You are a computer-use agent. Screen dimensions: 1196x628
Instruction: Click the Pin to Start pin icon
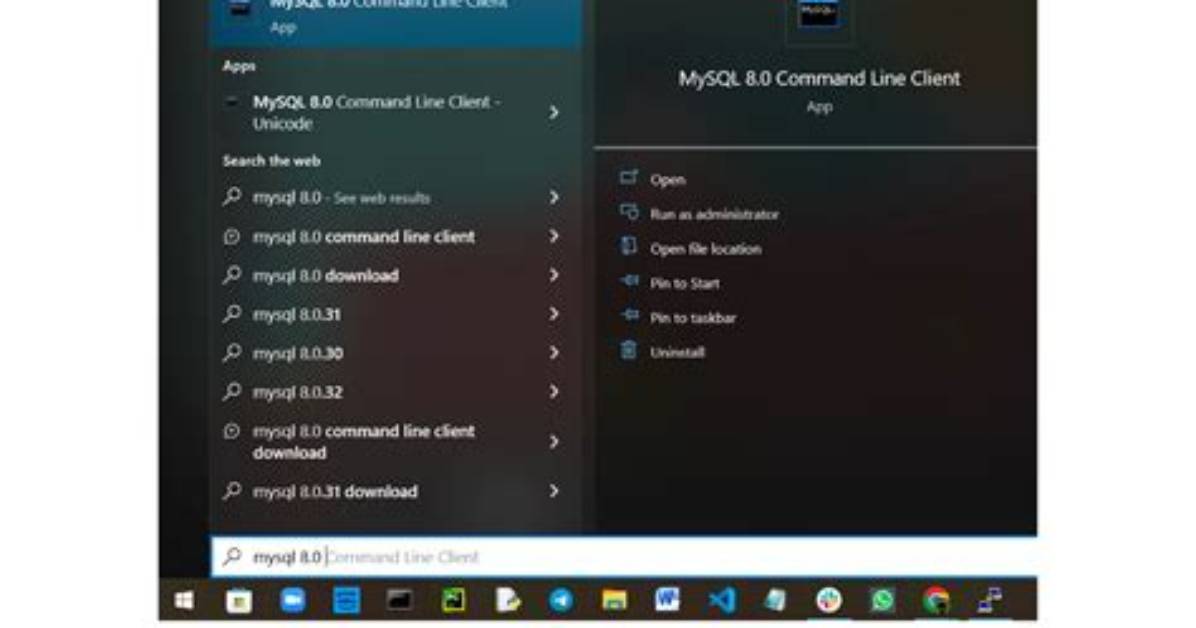(629, 281)
